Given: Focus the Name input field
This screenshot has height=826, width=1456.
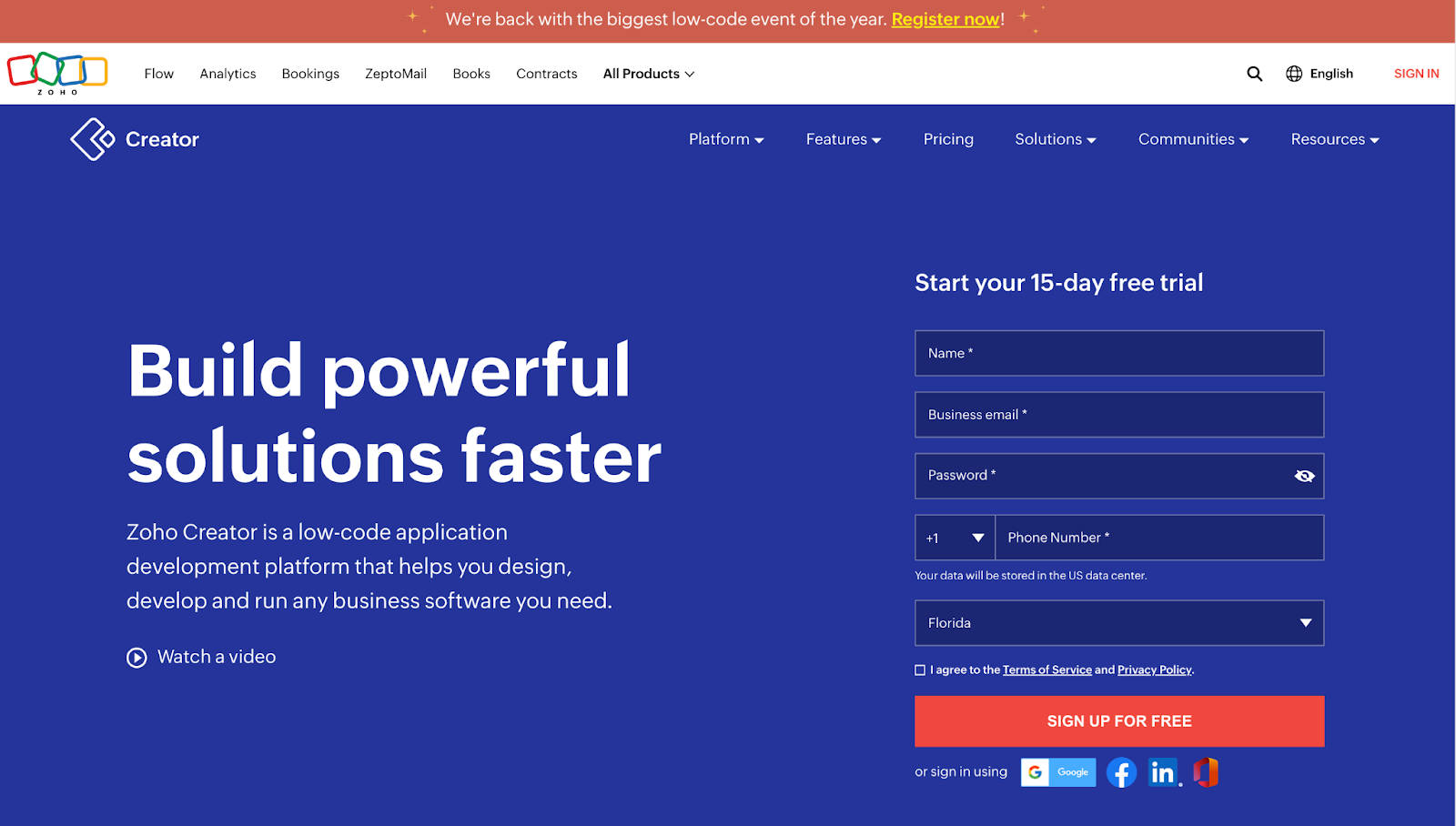Looking at the screenshot, I should [x=1119, y=353].
